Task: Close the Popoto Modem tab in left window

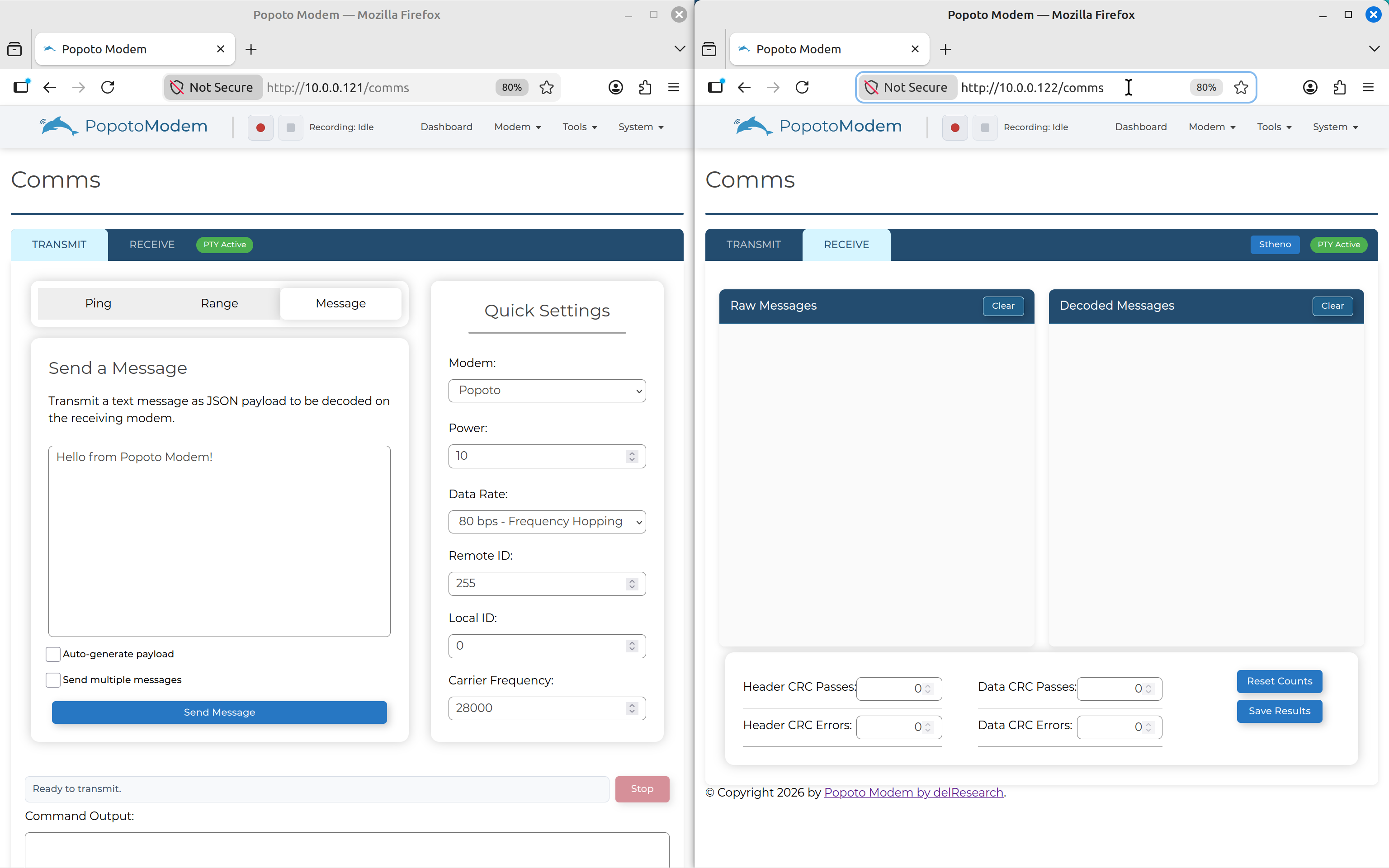Action: point(220,49)
